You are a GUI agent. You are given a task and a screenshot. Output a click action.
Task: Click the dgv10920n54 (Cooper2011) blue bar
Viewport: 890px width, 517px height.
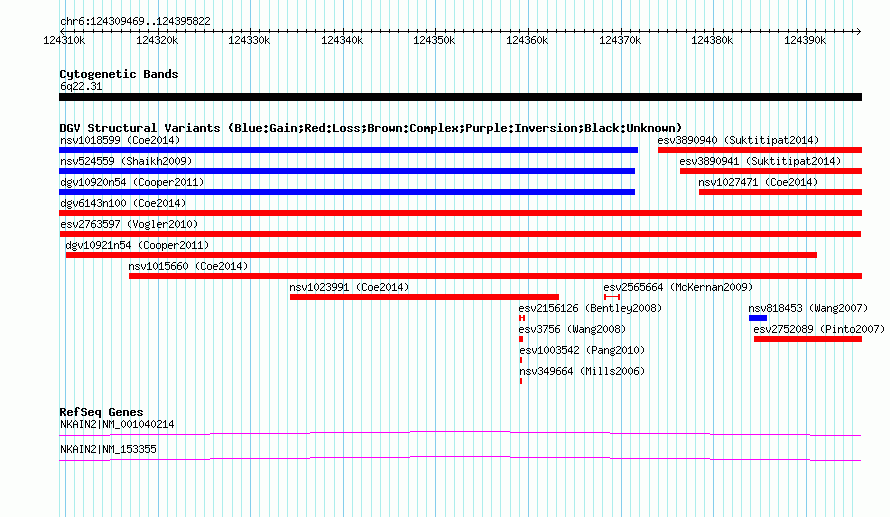347,192
